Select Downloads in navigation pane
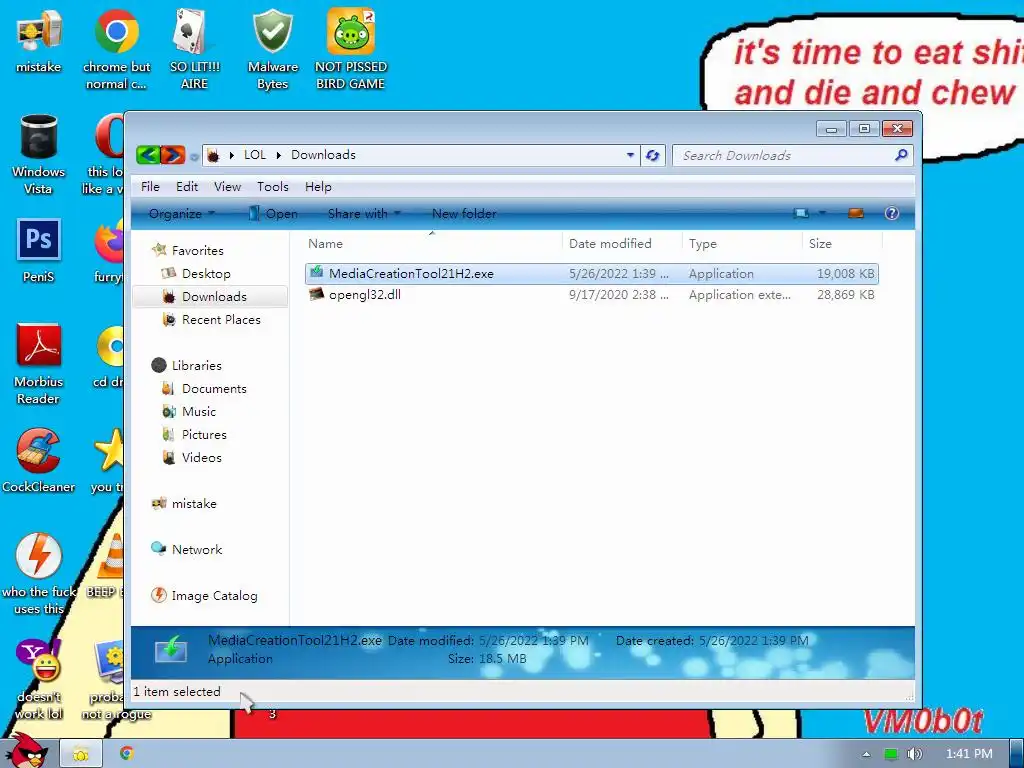The image size is (1024, 768). 214,296
